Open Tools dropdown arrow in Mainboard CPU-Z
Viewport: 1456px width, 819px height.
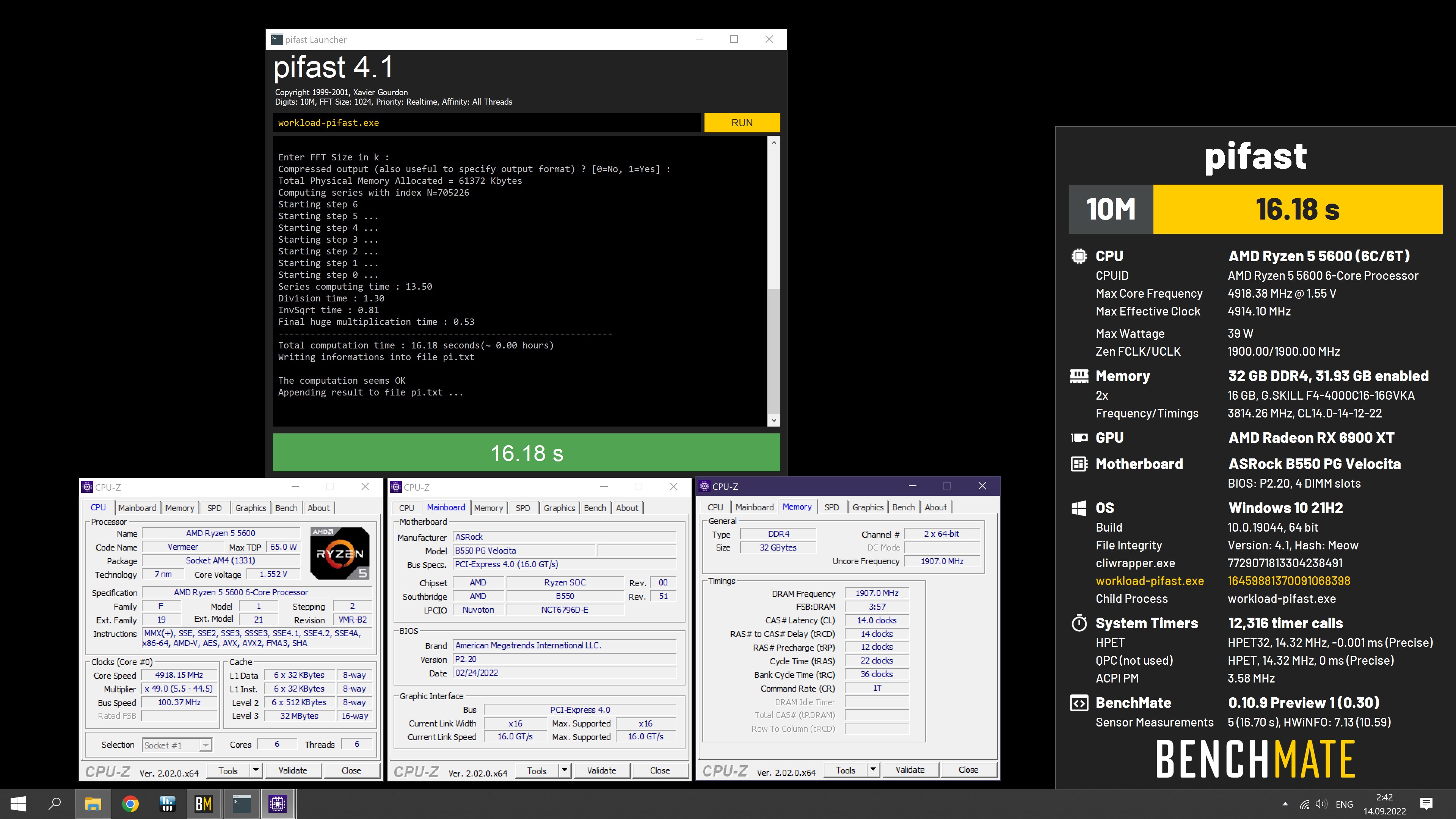pos(564,770)
